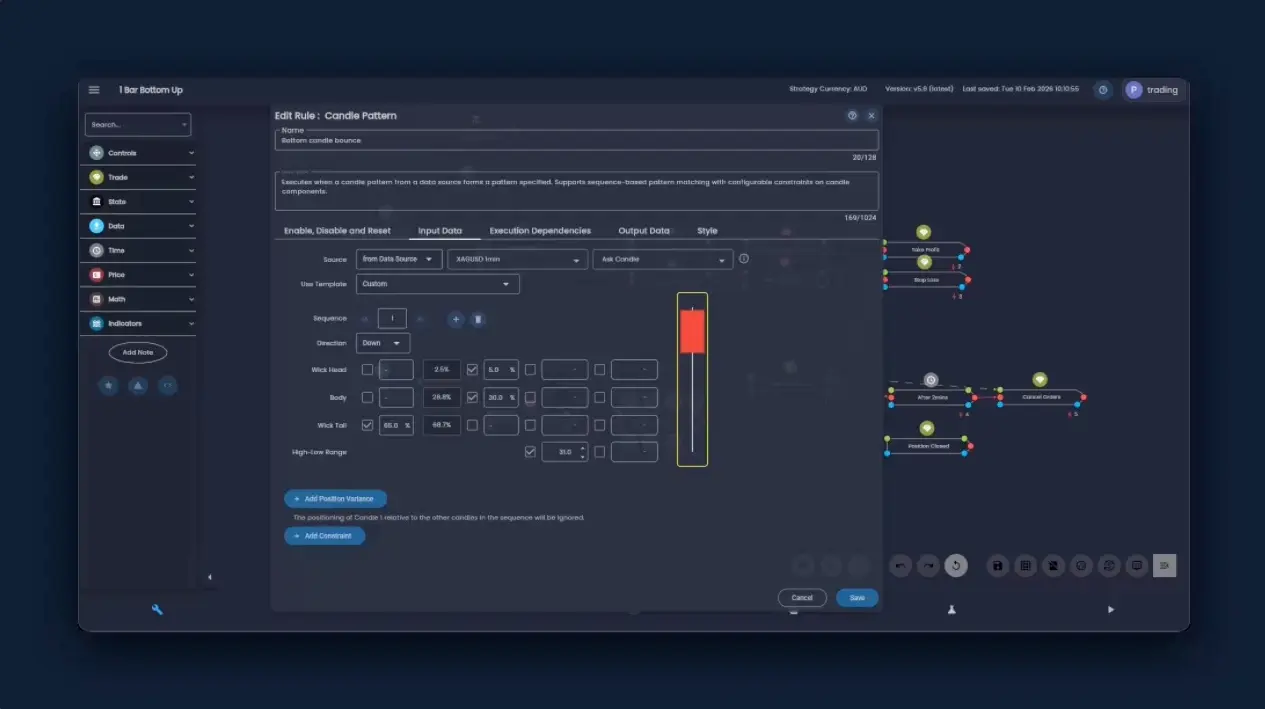
Task: Open the Use Template Custom dropdown
Action: (437, 284)
